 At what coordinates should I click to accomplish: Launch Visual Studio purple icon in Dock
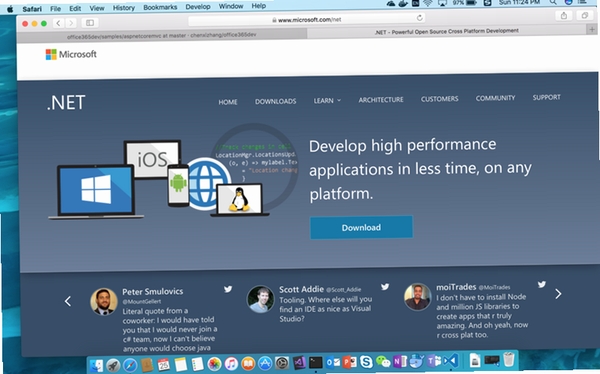point(299,362)
